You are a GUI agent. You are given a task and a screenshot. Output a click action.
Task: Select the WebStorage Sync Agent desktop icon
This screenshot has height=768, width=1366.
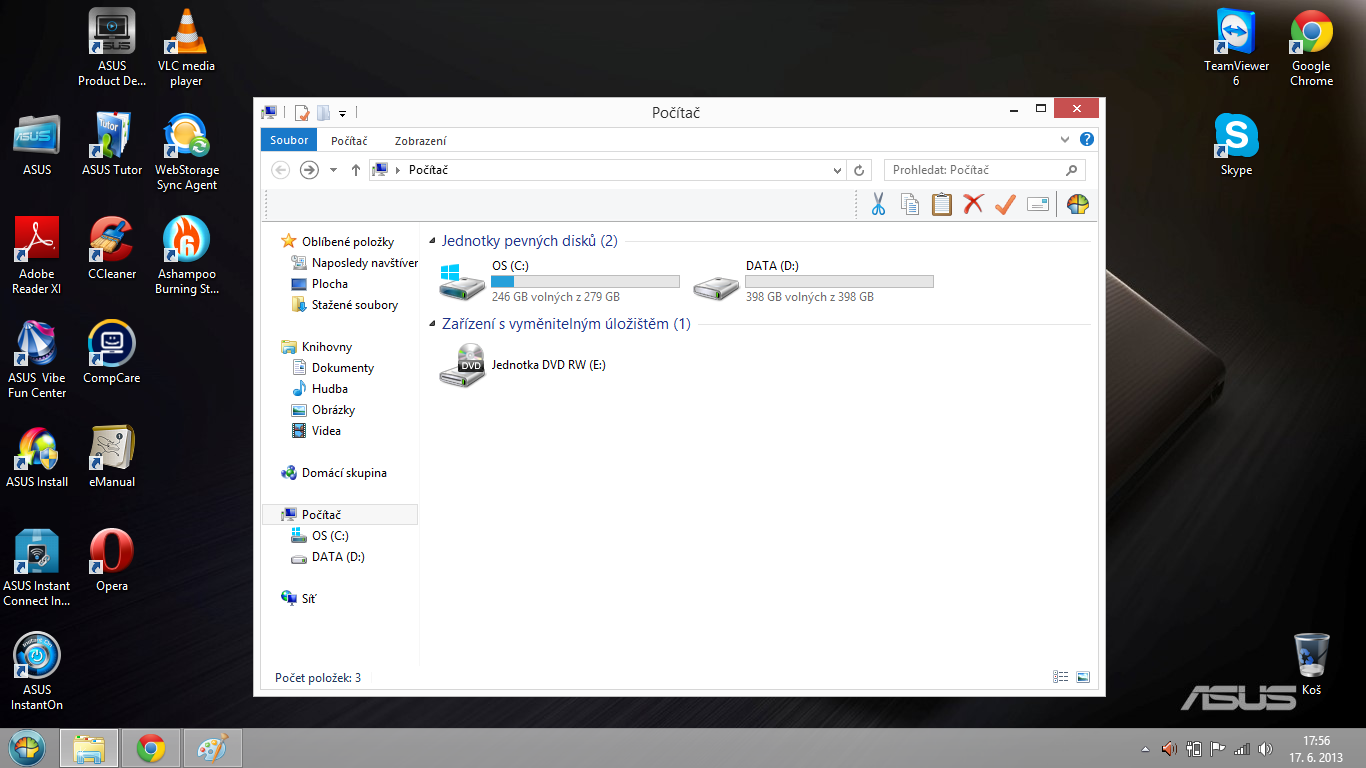tap(186, 152)
